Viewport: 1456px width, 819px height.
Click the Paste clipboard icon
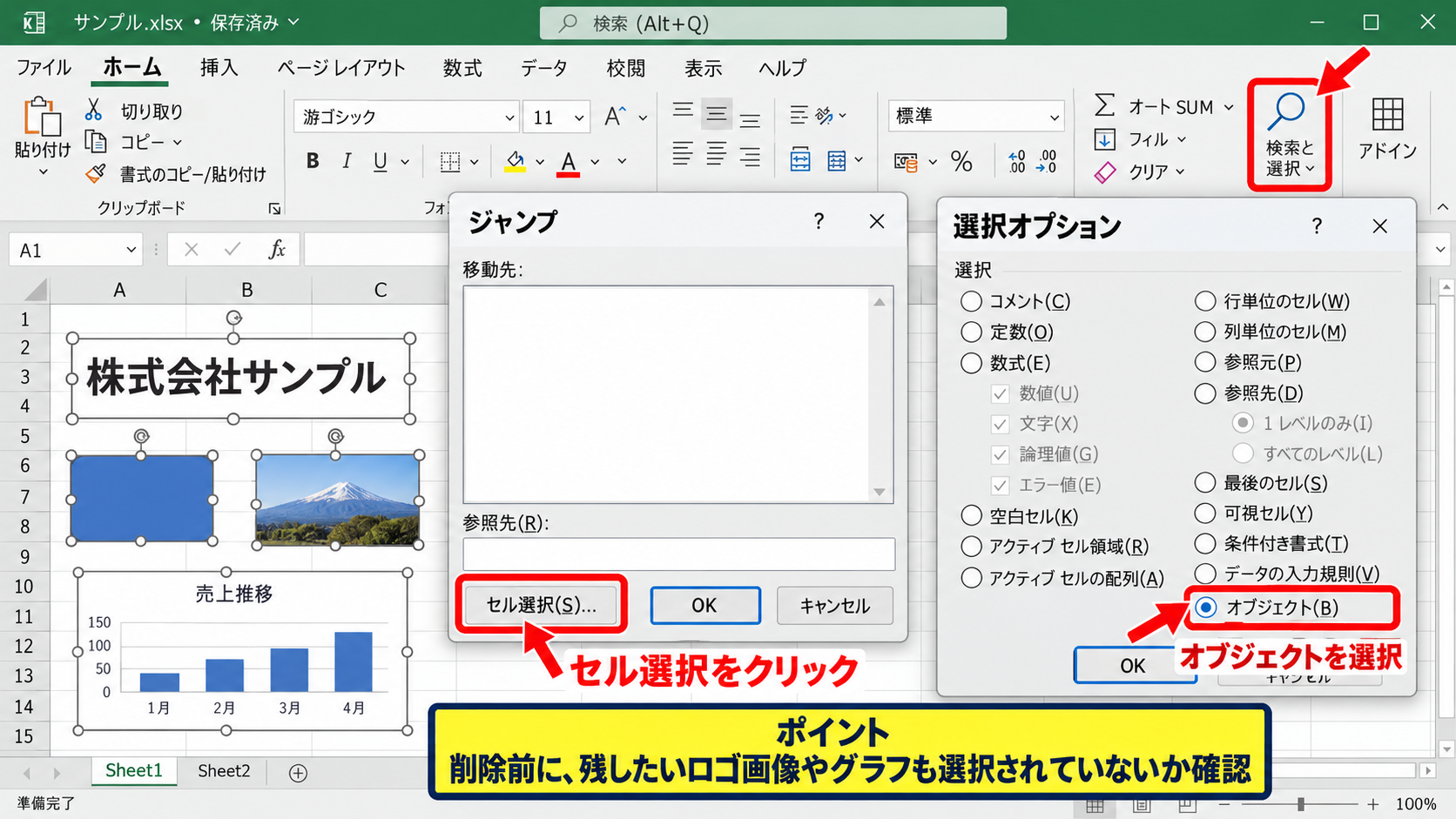click(x=42, y=116)
